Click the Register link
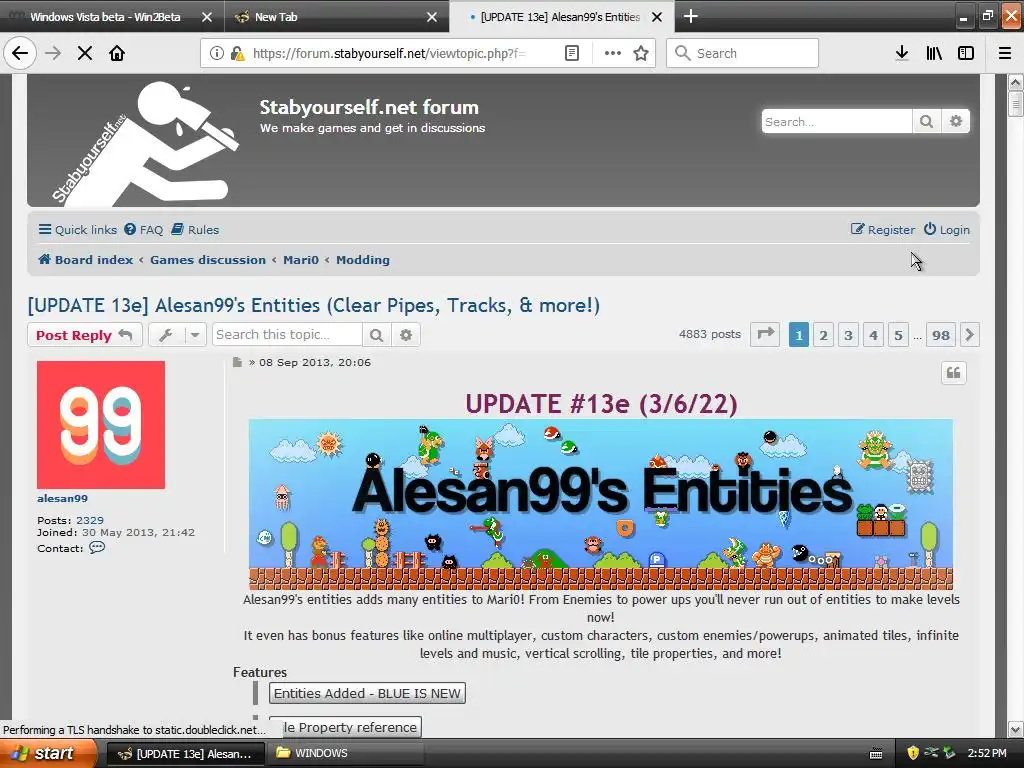Viewport: 1024px width, 768px height. click(x=883, y=229)
